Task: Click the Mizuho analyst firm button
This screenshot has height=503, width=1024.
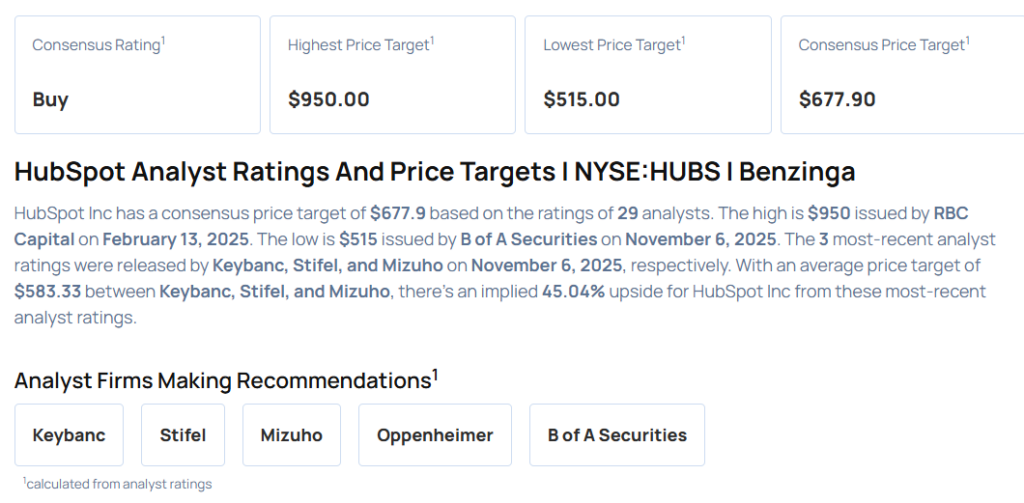Action: click(x=291, y=435)
